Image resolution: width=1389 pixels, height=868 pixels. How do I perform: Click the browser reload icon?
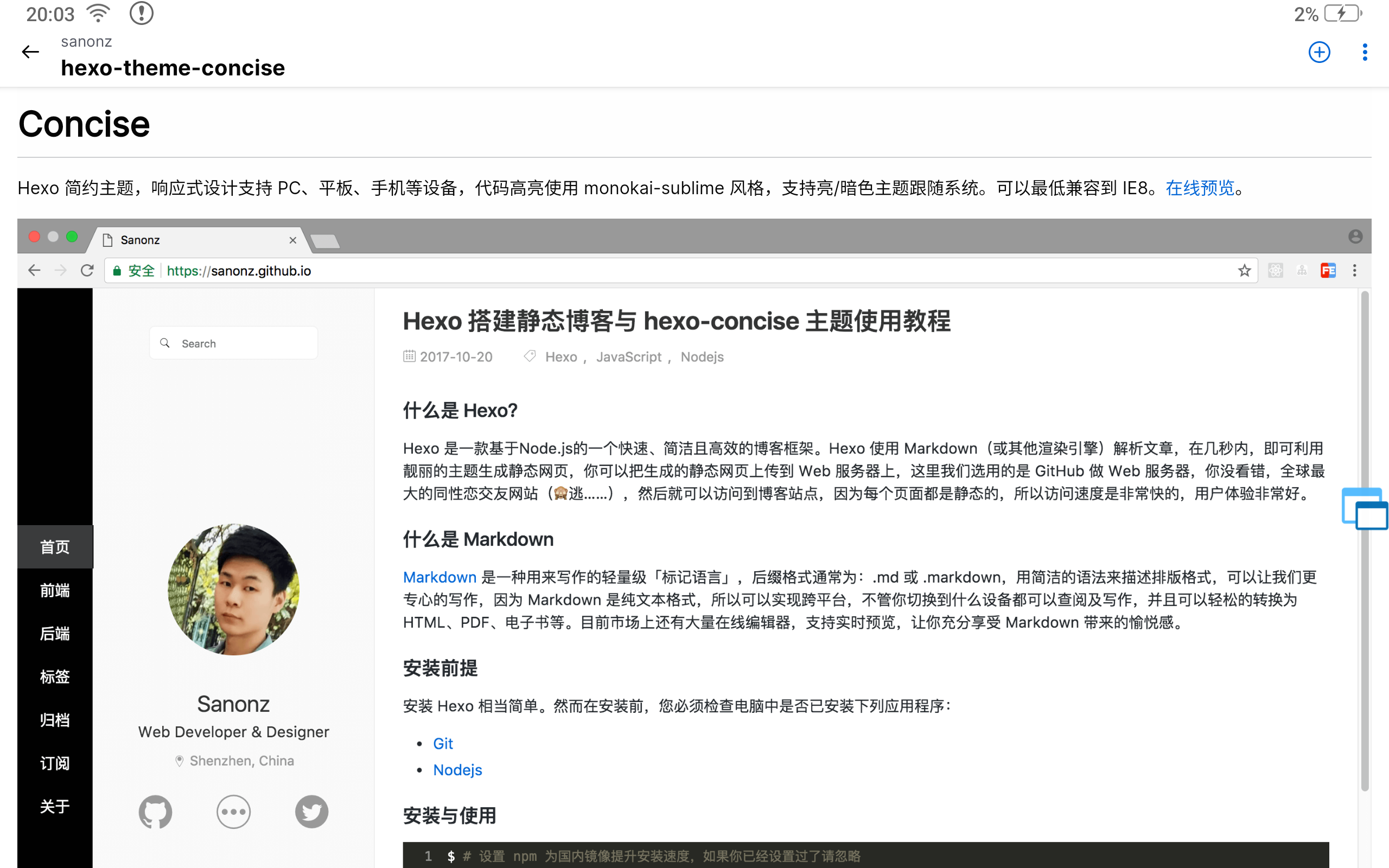(x=87, y=270)
